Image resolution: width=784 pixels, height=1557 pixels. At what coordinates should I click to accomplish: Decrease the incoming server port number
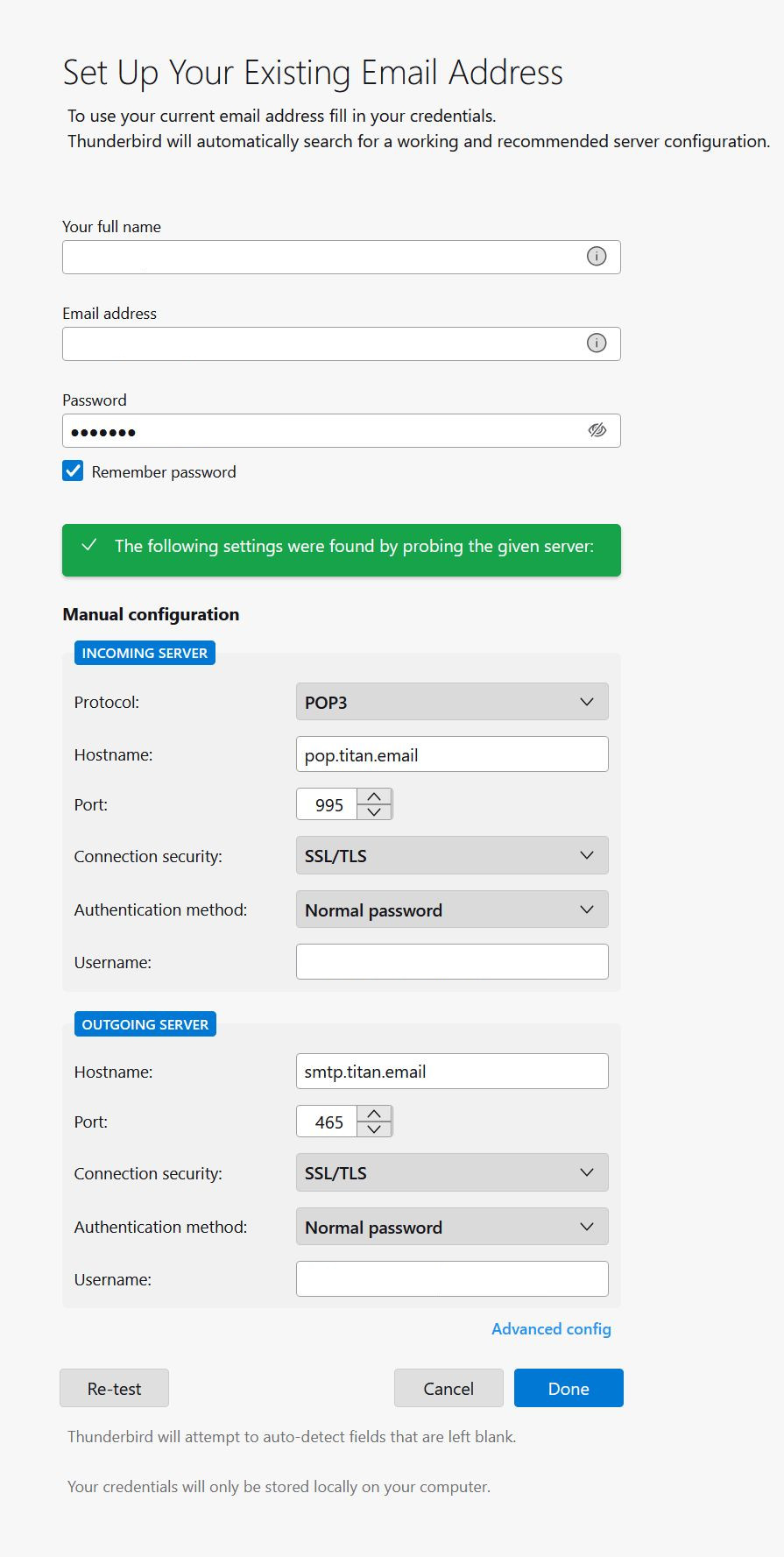[374, 812]
